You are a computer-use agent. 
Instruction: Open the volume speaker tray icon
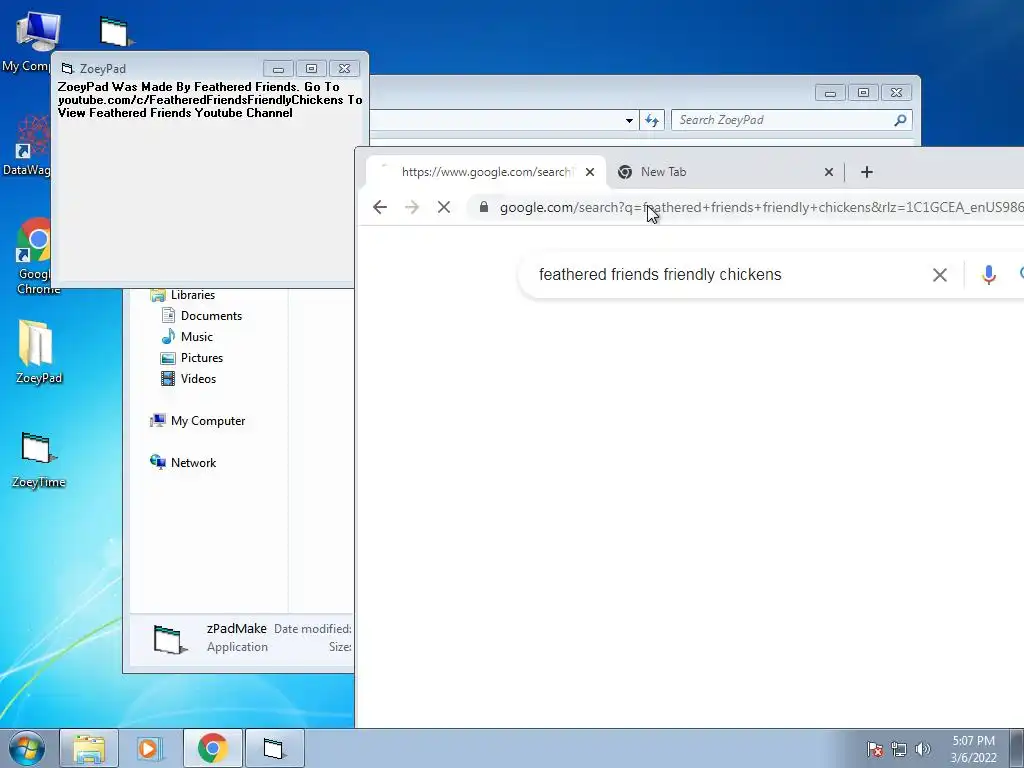coord(923,750)
